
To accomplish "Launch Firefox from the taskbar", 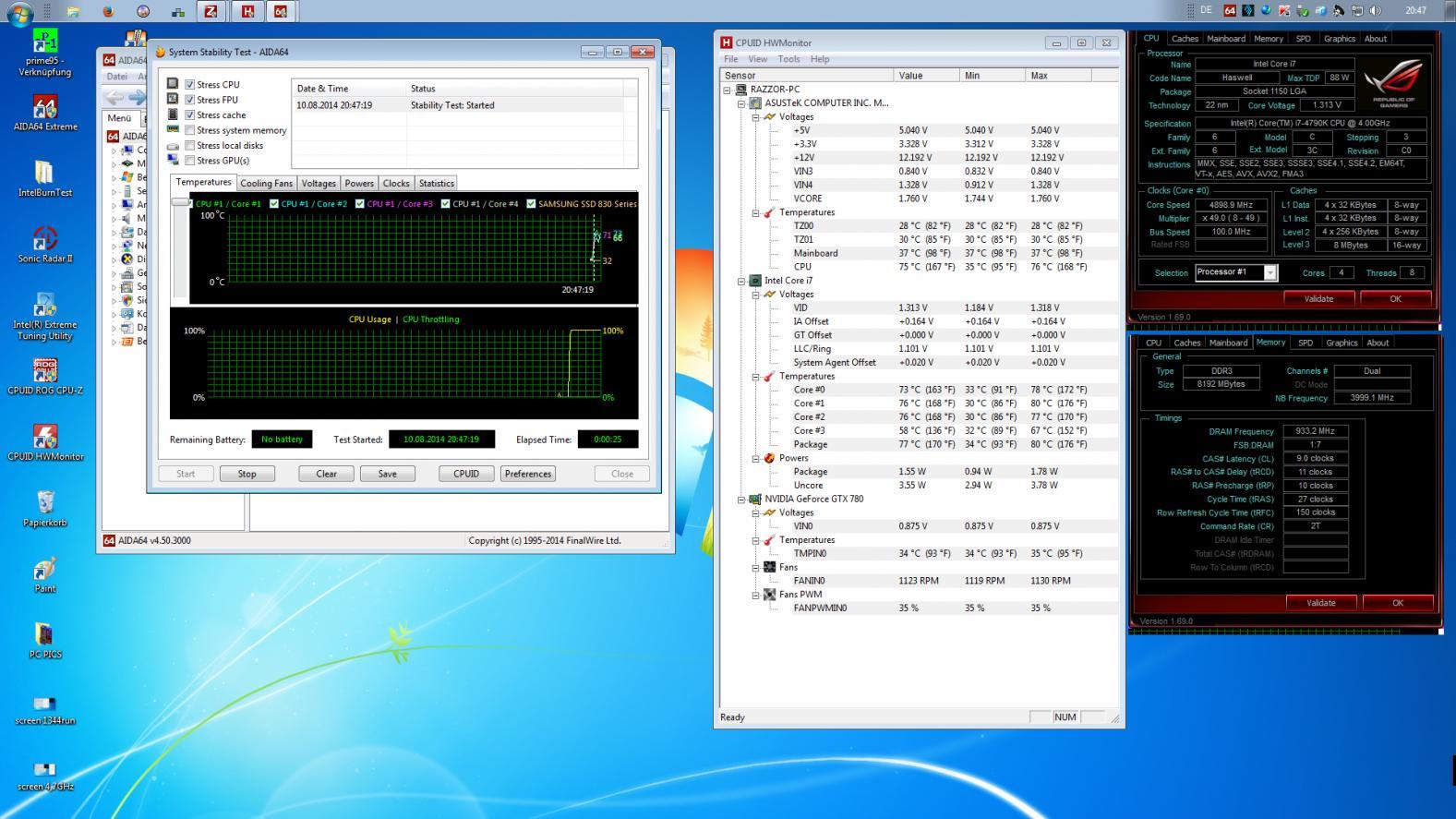I will pyautogui.click(x=108, y=11).
